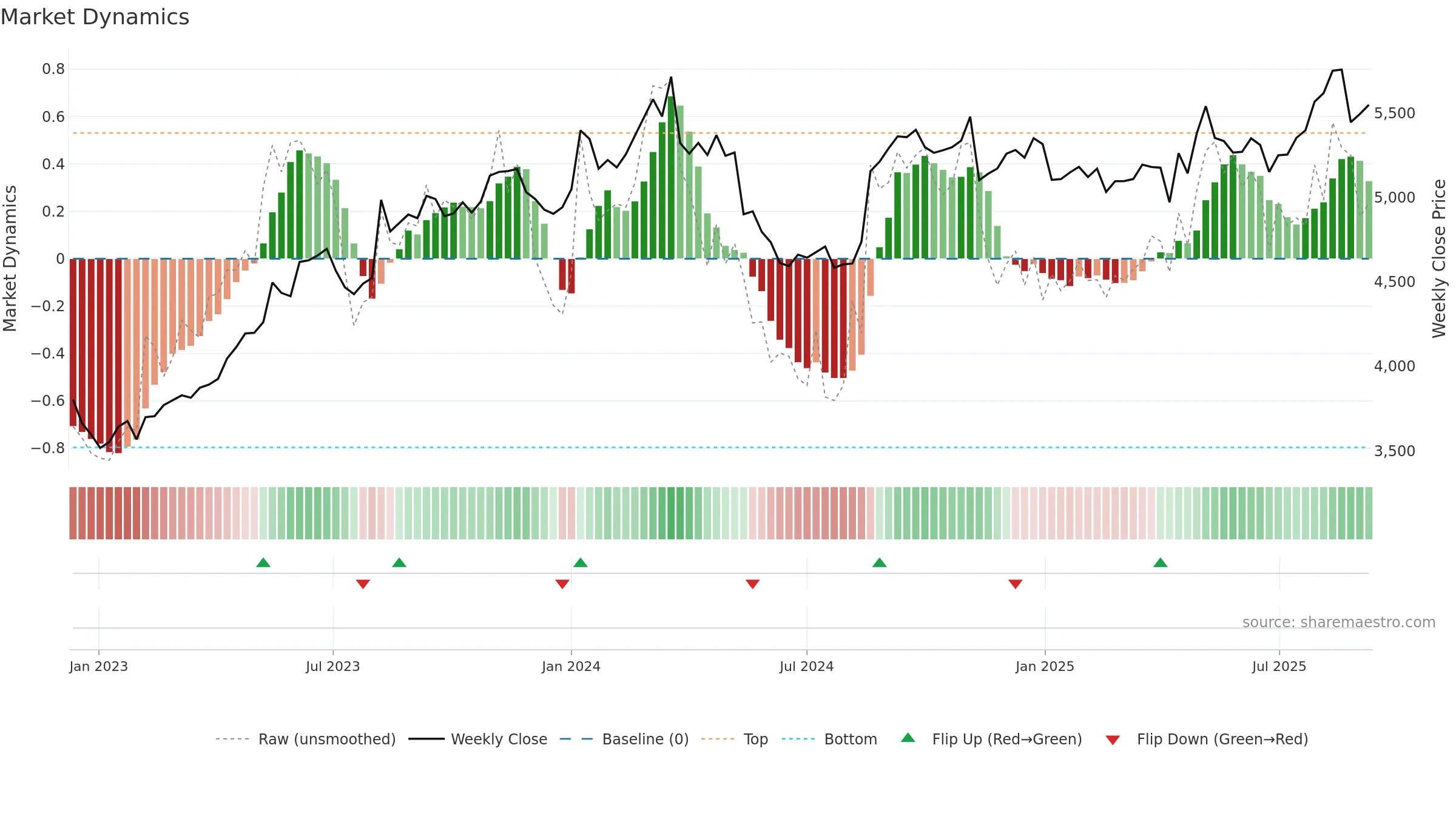The image size is (1456, 819).
Task: Click the 0.8 left axis tick label
Action: pos(53,69)
